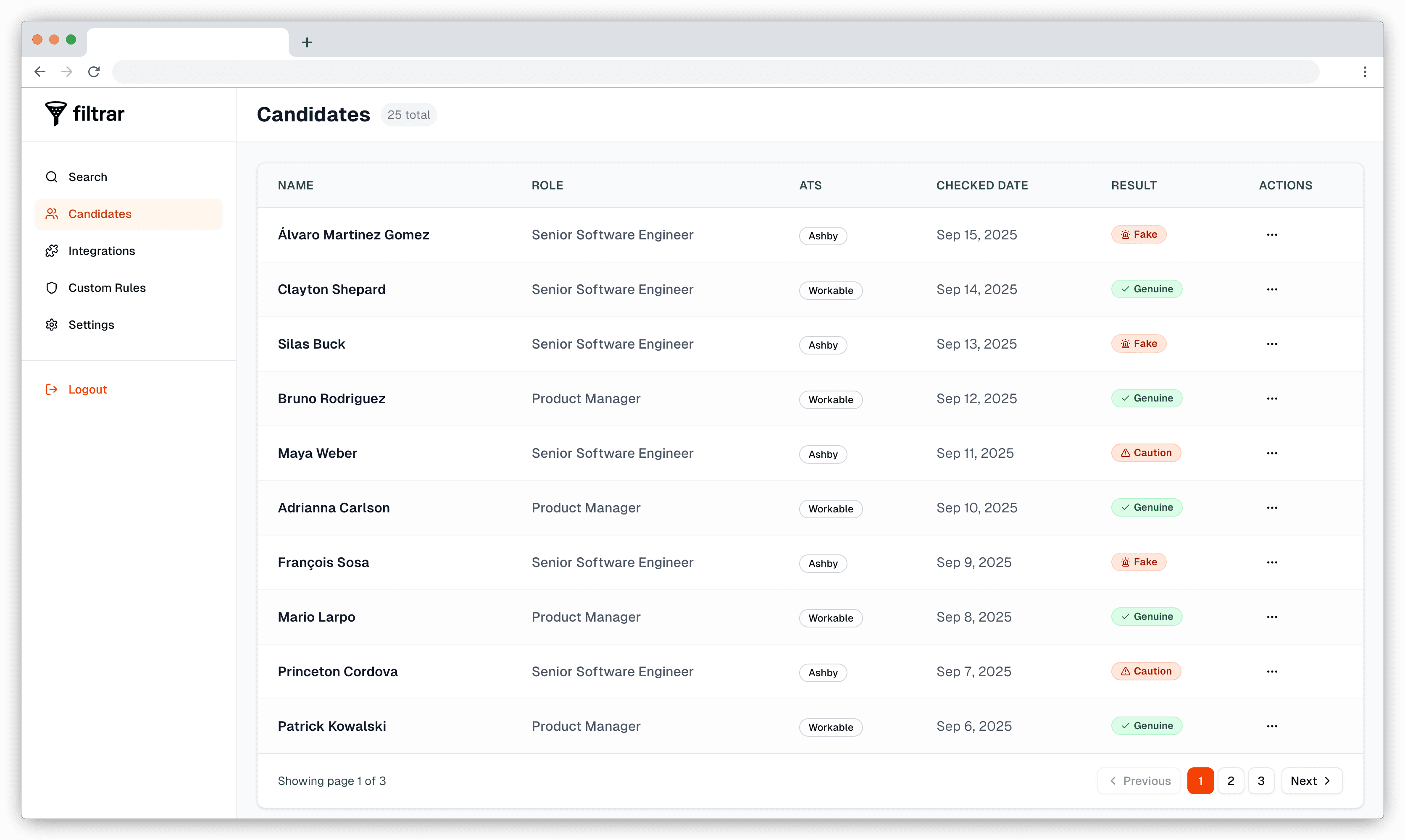The image size is (1405, 840).
Task: Click the Showing page 1 of 3 text
Action: 332,781
